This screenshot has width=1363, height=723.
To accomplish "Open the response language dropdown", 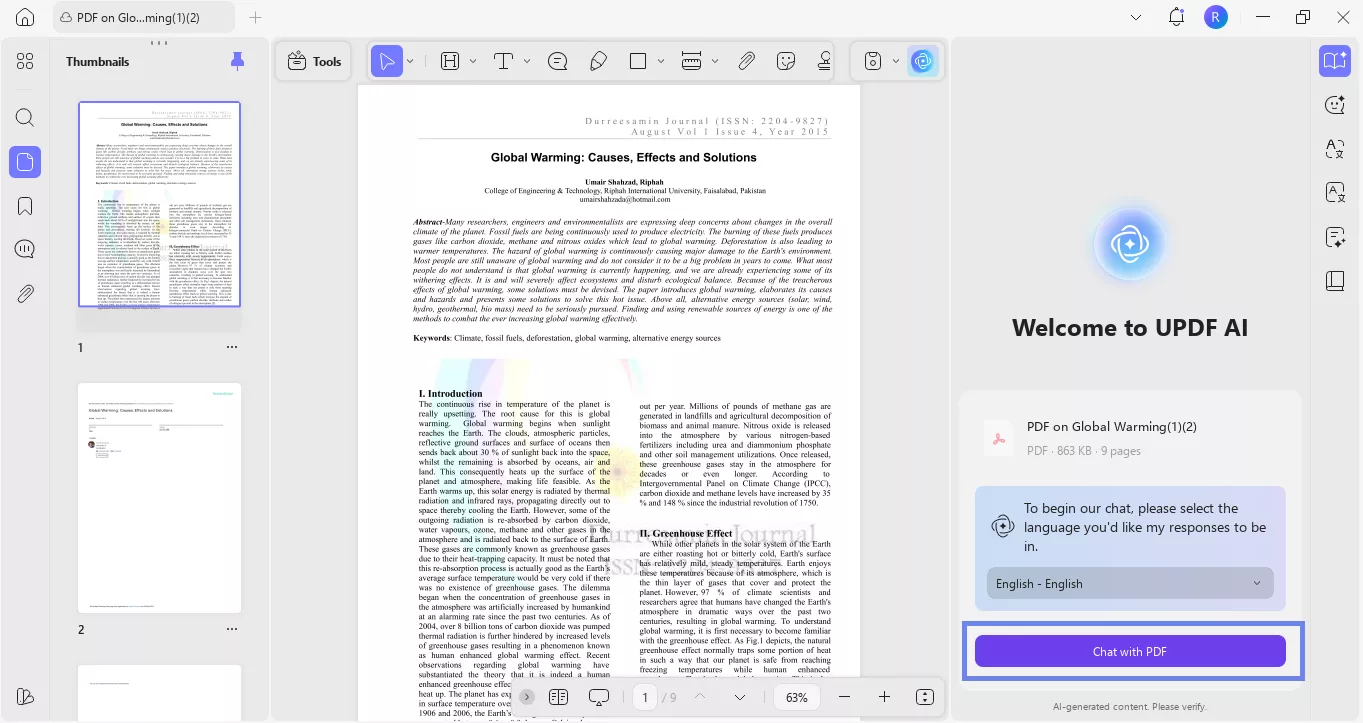I will pyautogui.click(x=1129, y=583).
